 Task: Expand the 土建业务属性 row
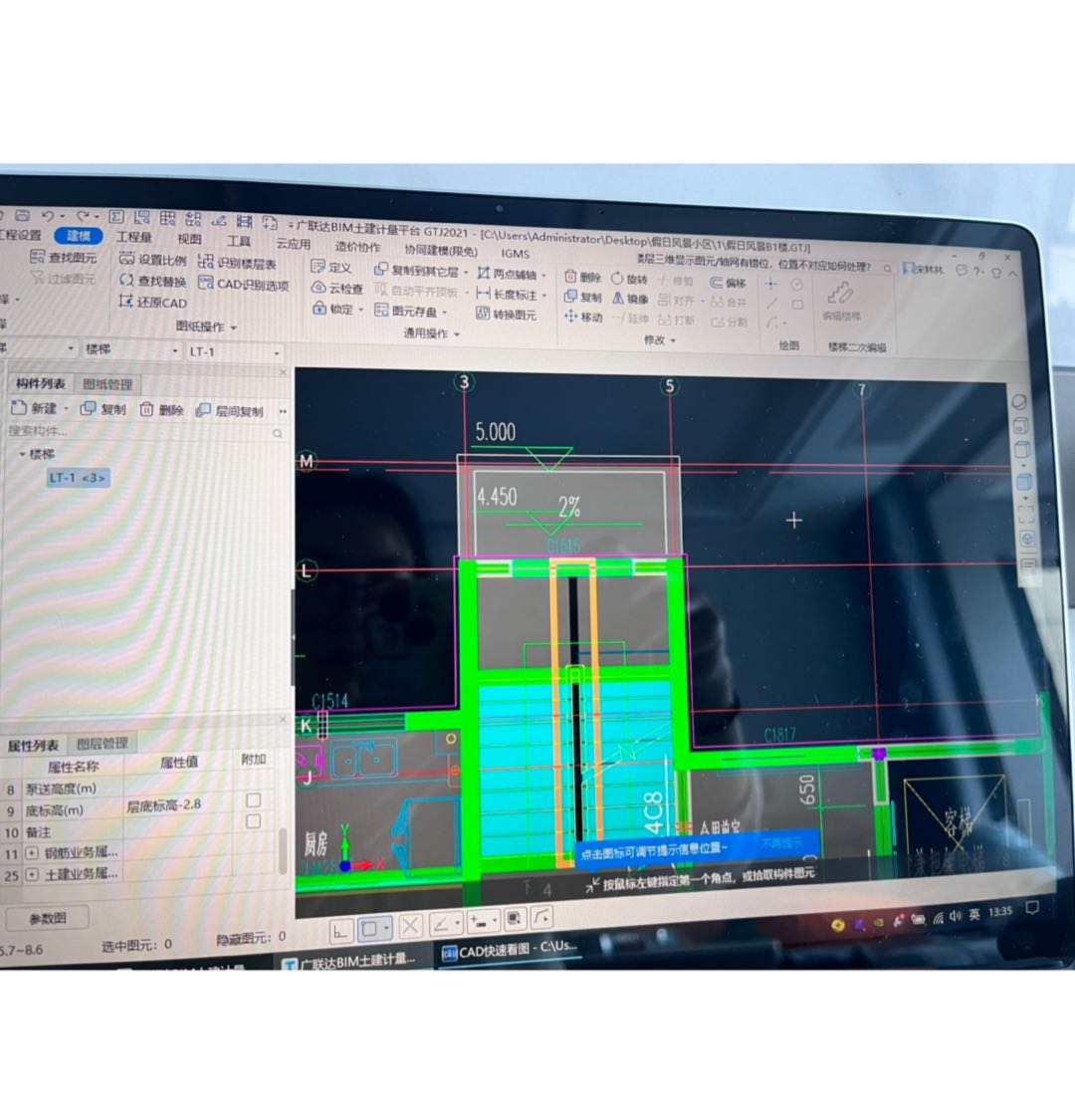pyautogui.click(x=32, y=875)
